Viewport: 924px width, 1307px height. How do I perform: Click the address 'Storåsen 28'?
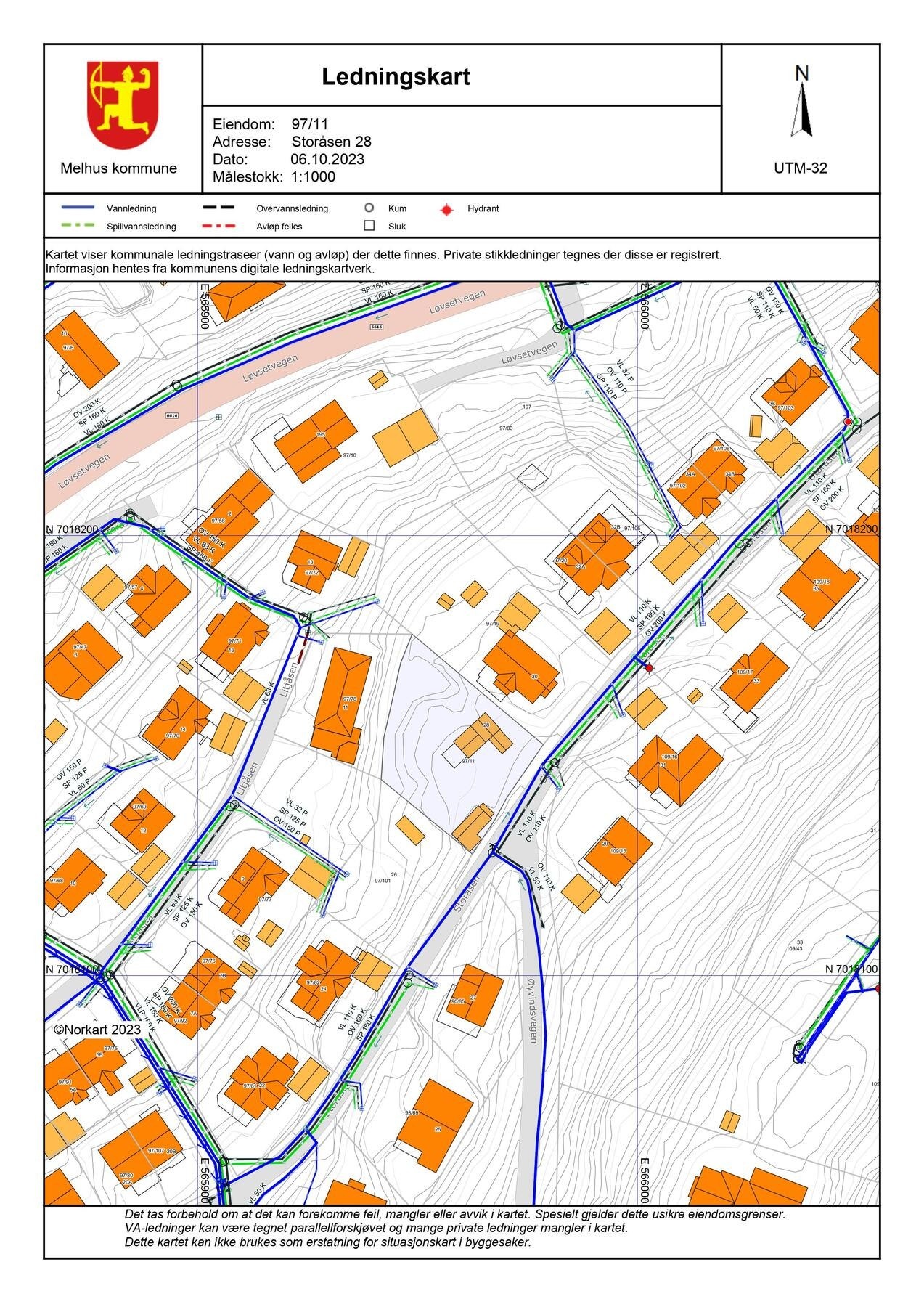(x=332, y=142)
